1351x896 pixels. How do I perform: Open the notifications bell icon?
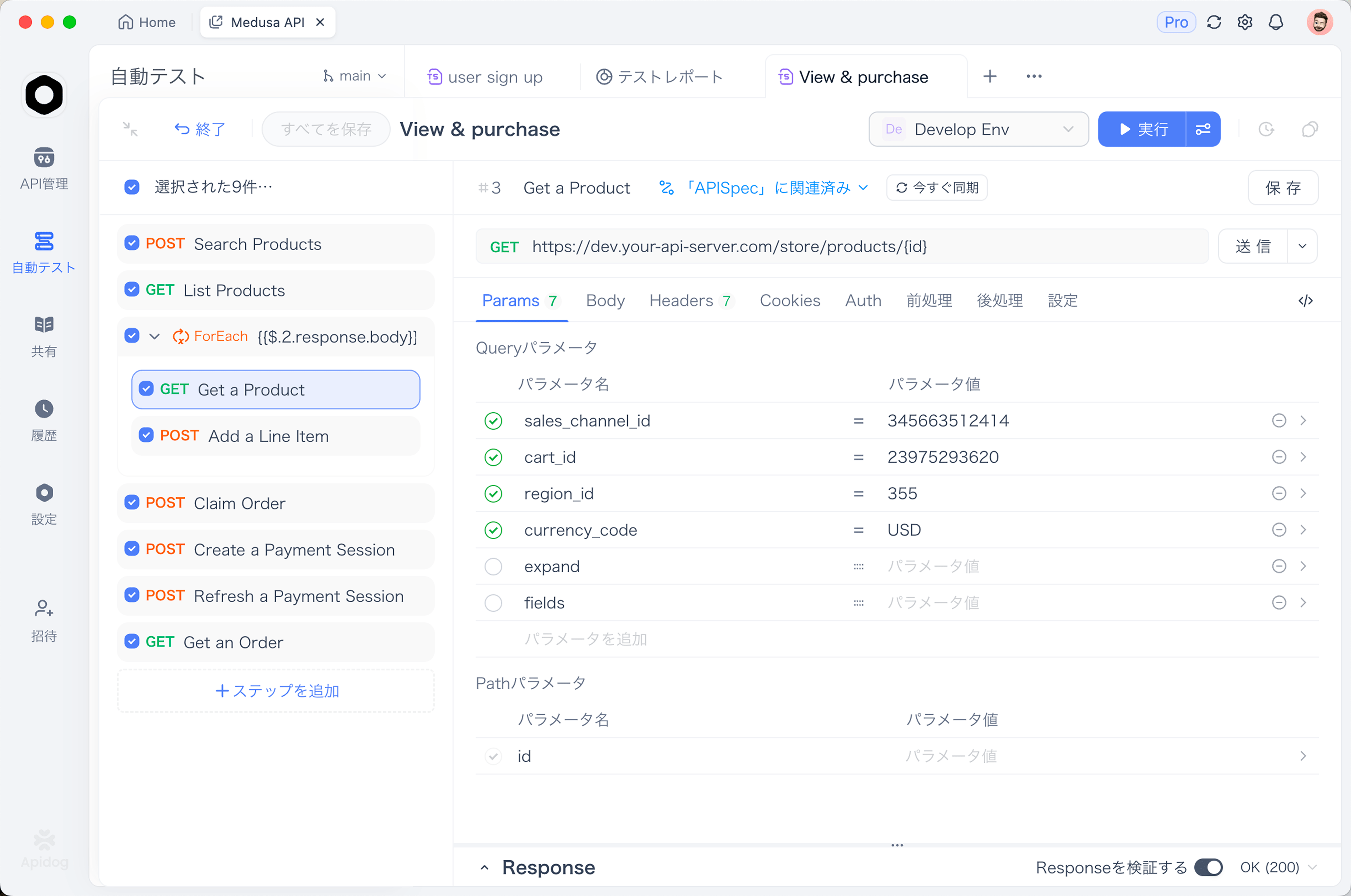point(1276,22)
